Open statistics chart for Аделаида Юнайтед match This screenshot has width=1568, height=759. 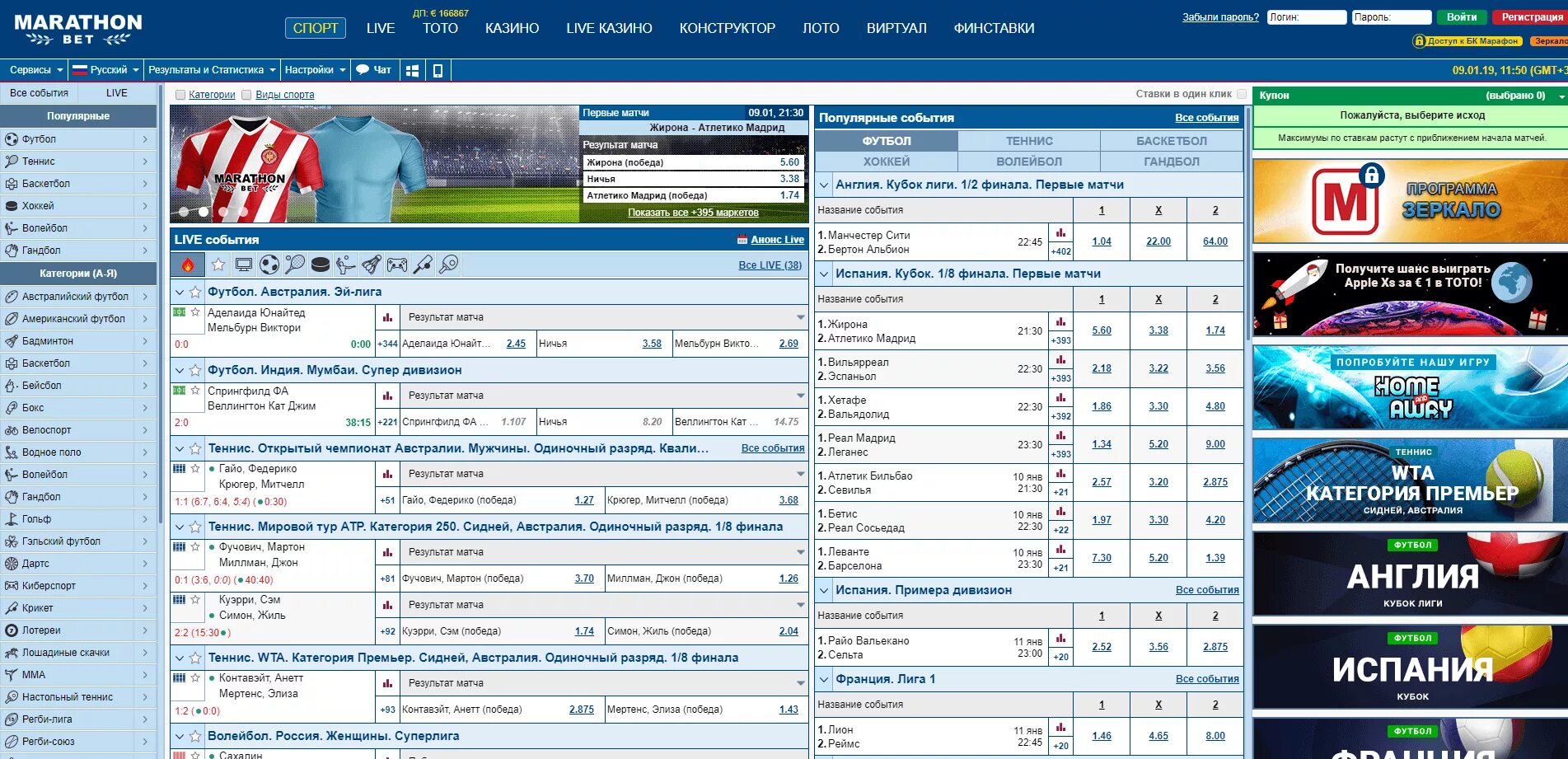tap(387, 317)
